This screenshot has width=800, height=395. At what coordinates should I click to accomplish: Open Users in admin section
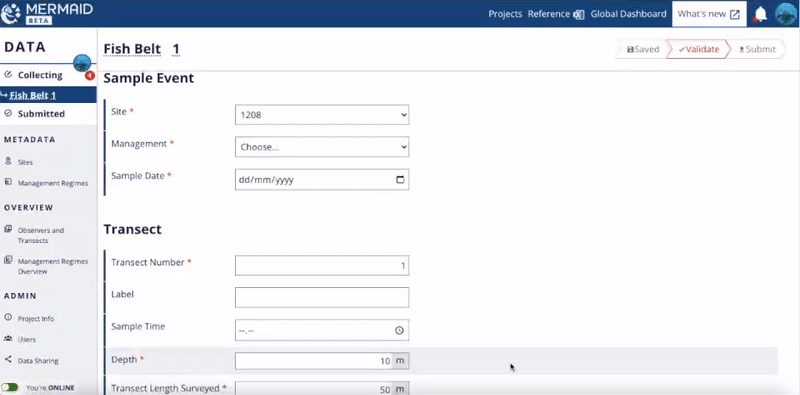(27, 339)
